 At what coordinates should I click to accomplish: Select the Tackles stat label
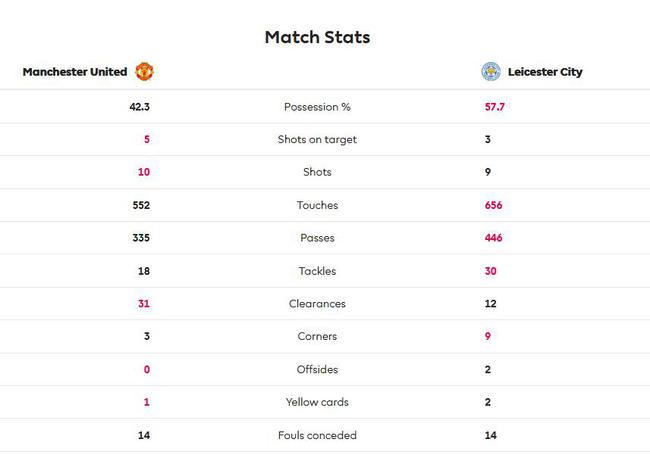(317, 271)
